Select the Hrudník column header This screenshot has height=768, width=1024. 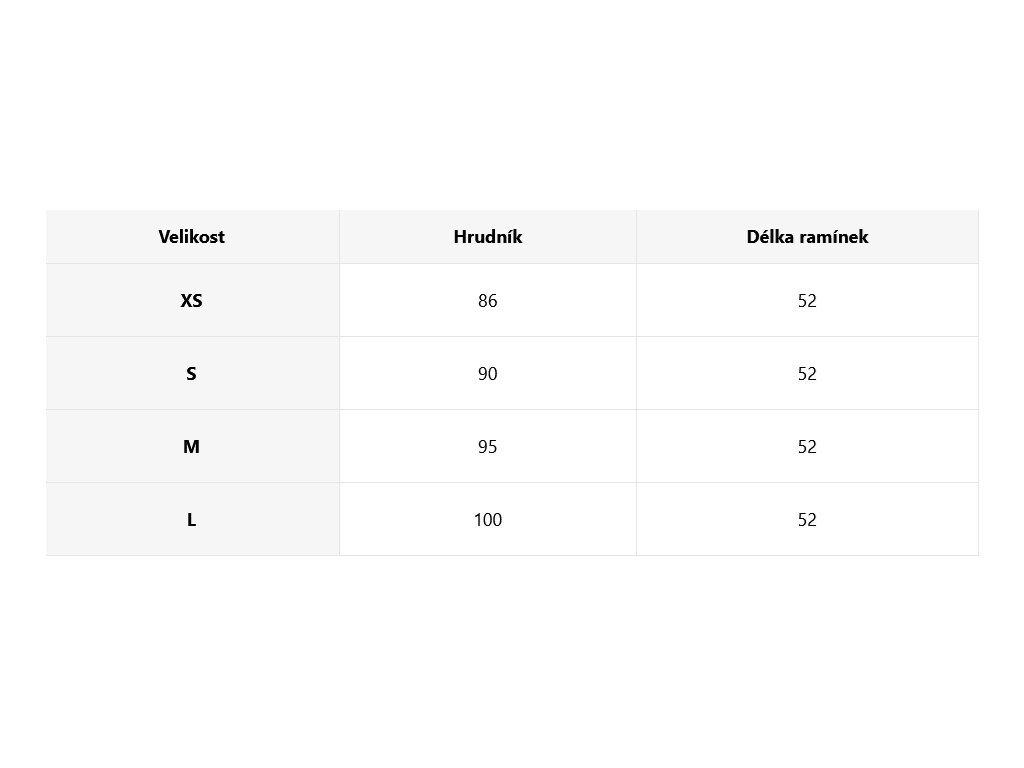point(487,237)
